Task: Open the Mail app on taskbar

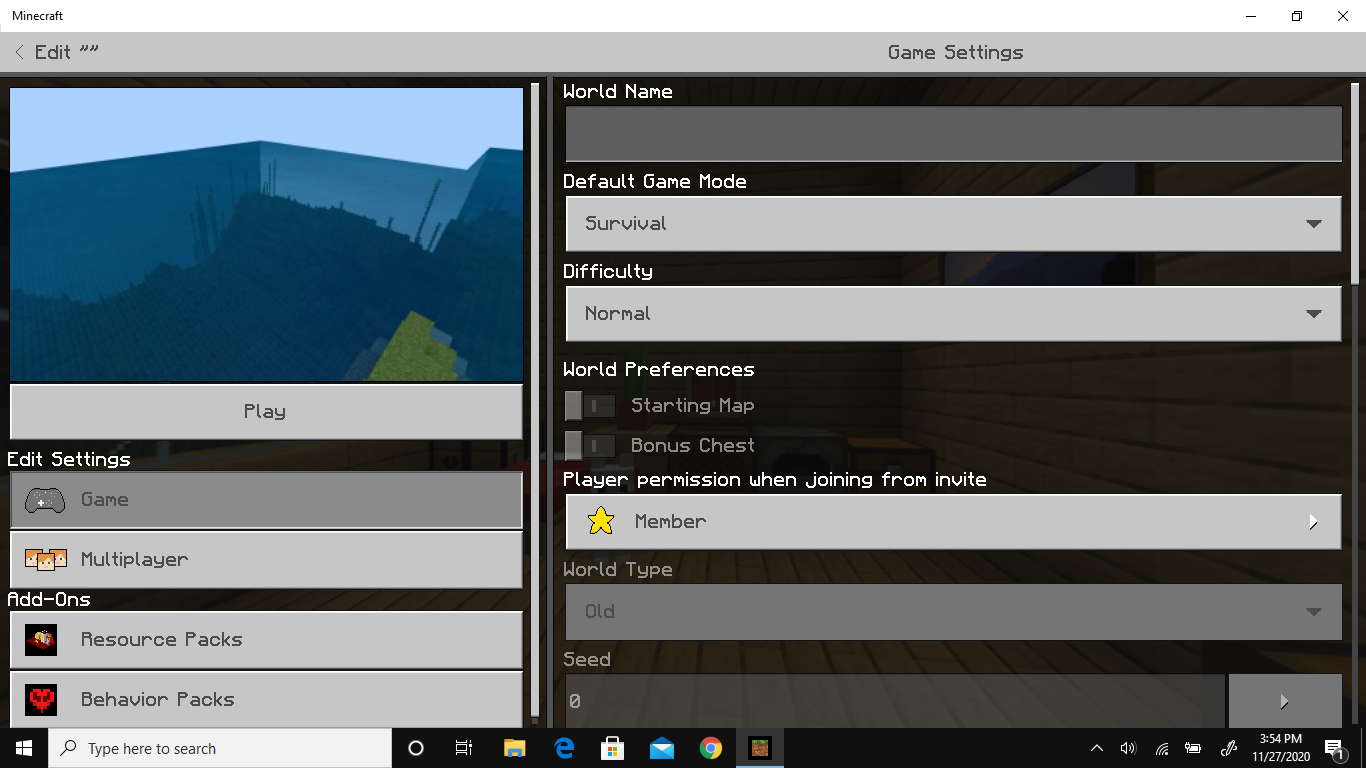Action: pos(661,748)
